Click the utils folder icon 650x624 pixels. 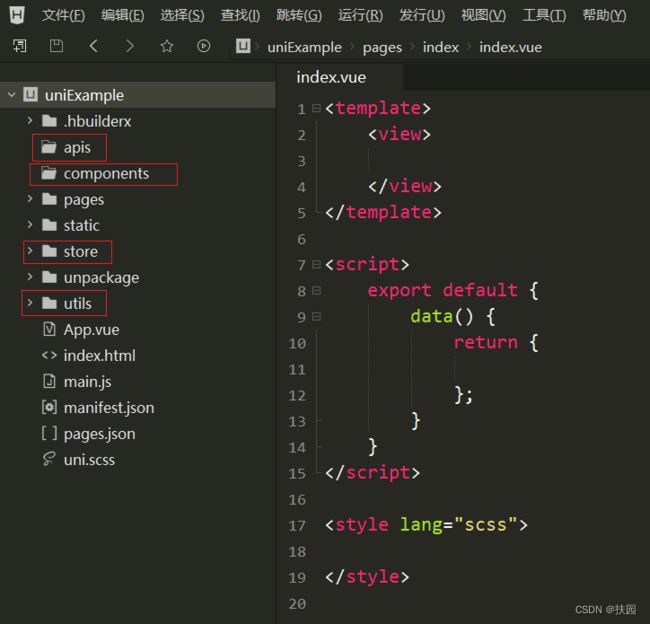[49, 303]
